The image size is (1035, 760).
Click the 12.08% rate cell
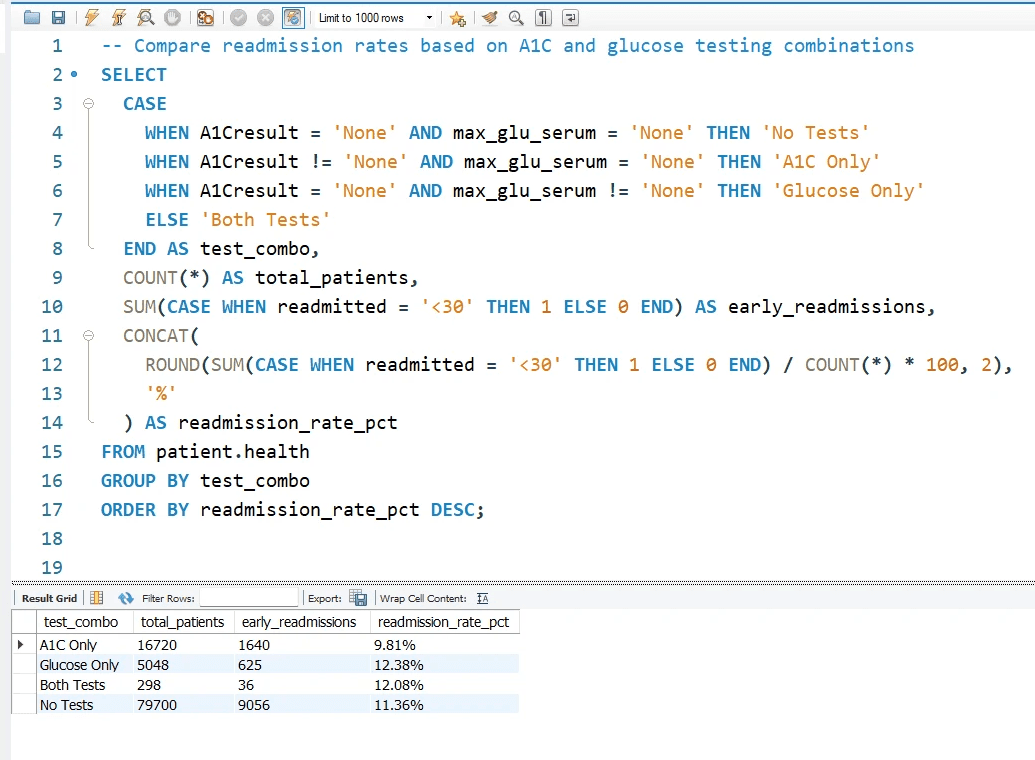point(444,685)
